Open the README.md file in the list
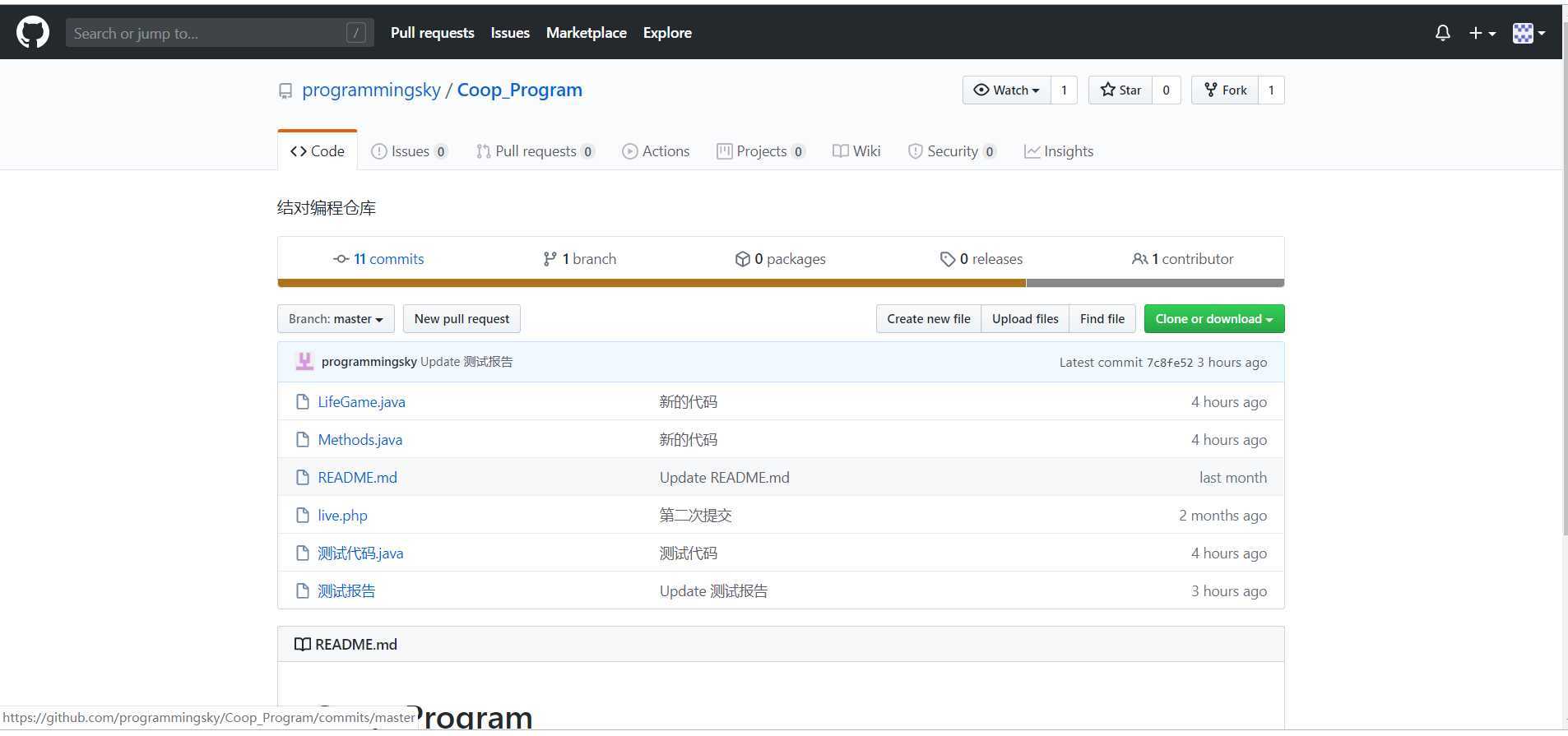This screenshot has width=1568, height=736. (358, 478)
